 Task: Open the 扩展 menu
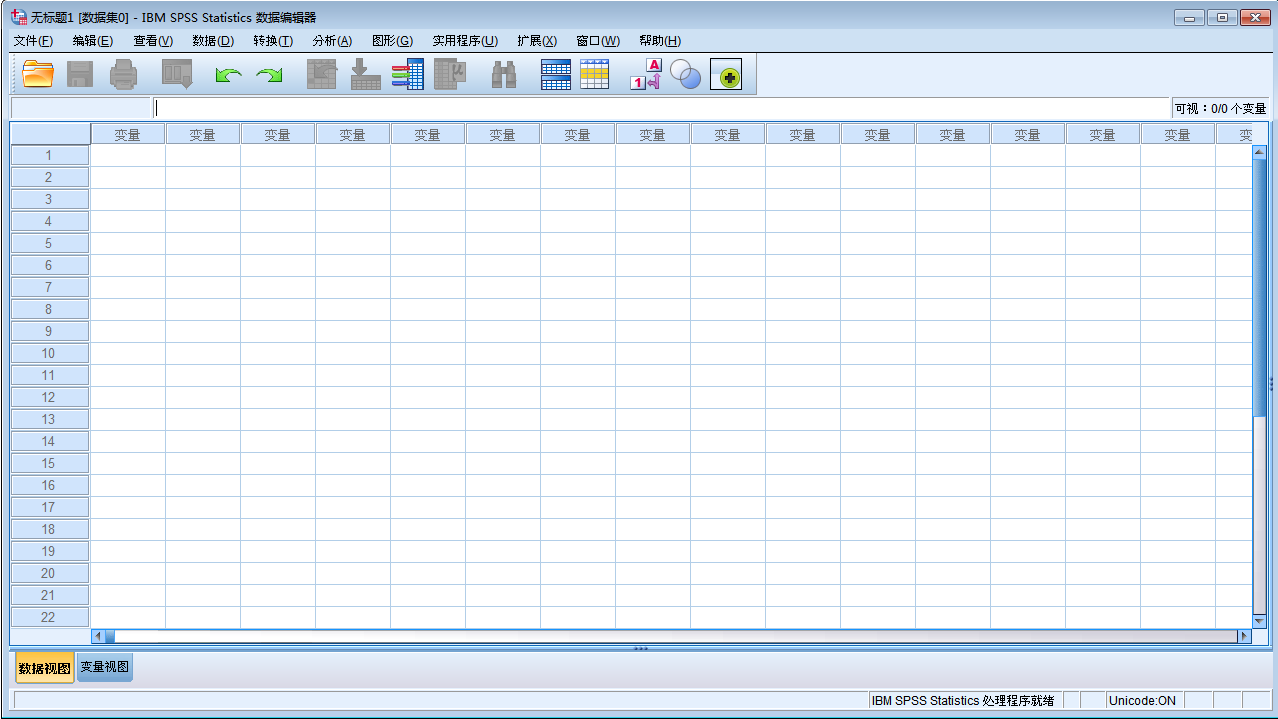[536, 41]
